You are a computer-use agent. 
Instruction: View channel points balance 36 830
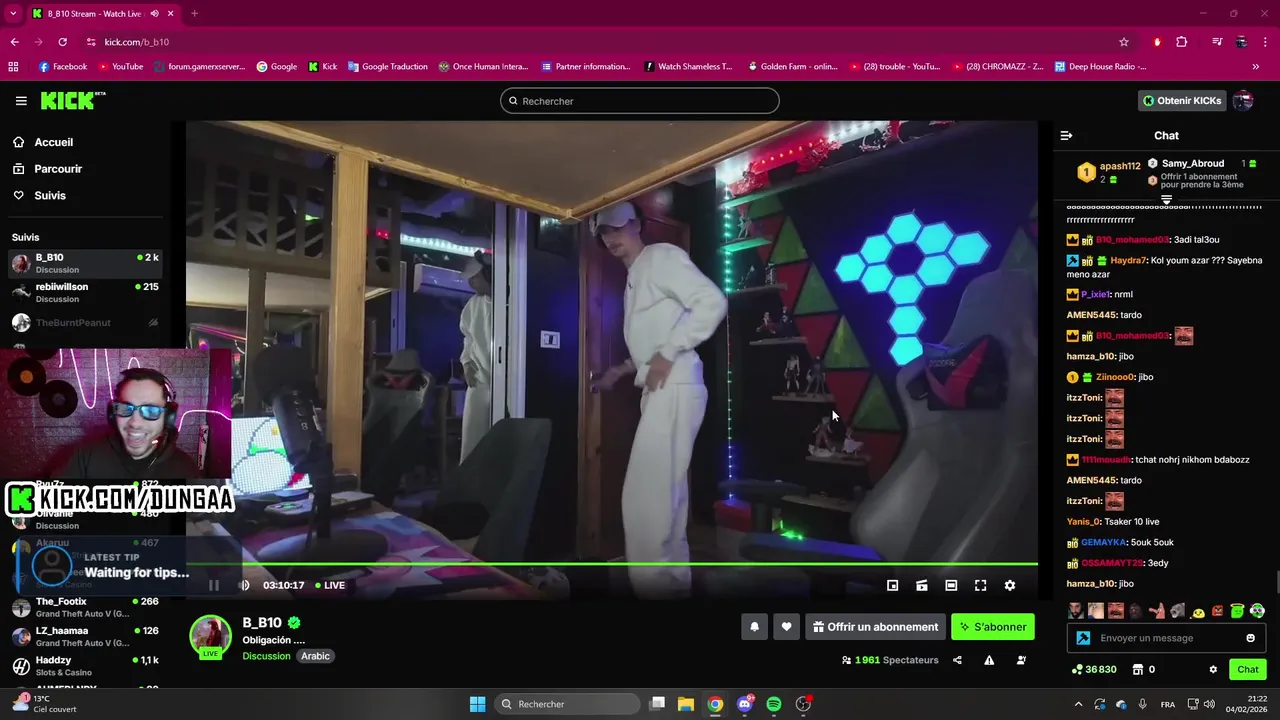click(x=1094, y=669)
